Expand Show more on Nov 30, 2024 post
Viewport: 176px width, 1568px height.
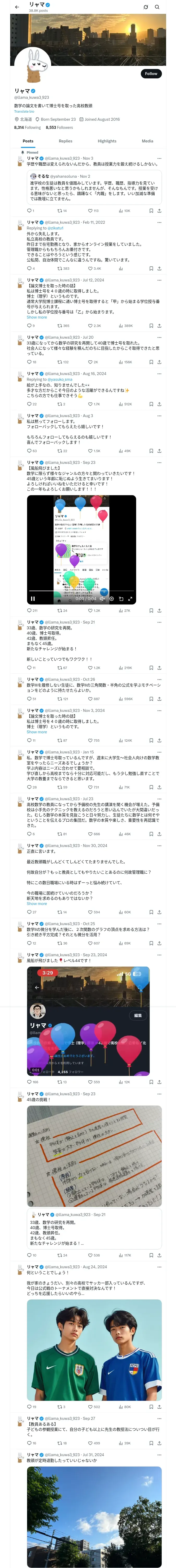pos(37,903)
